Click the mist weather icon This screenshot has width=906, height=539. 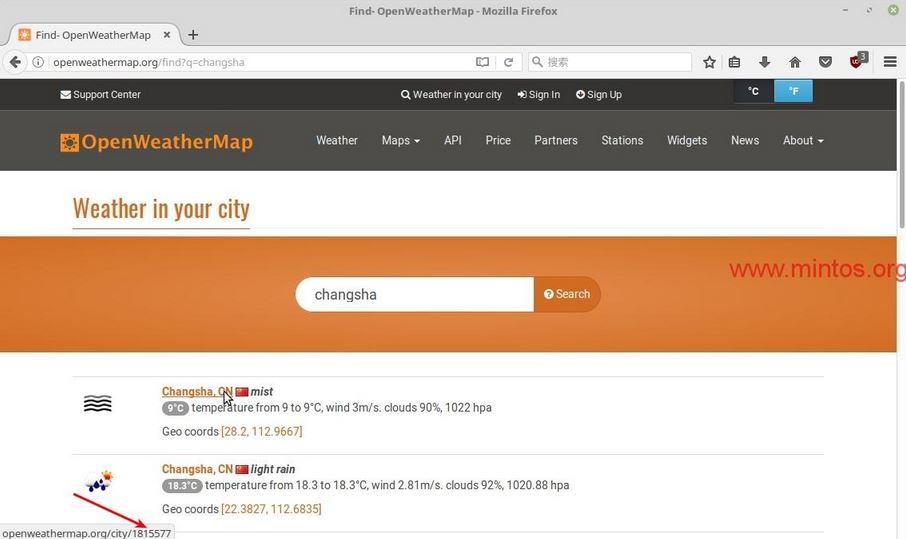point(98,404)
